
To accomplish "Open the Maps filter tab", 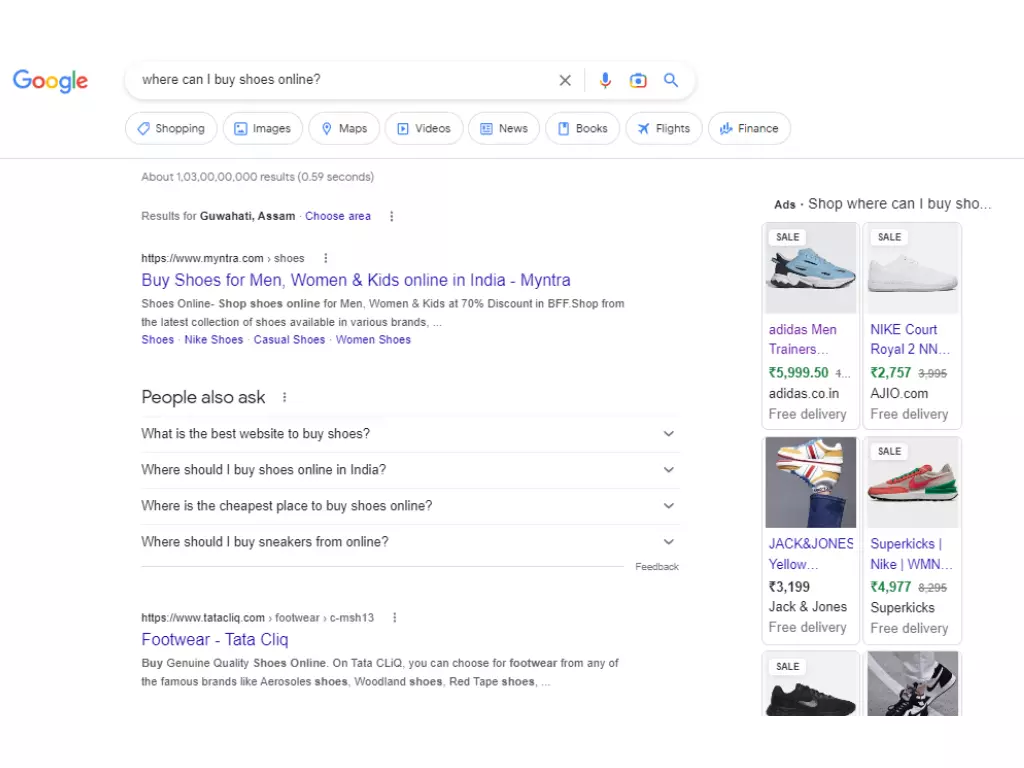I will 344,129.
